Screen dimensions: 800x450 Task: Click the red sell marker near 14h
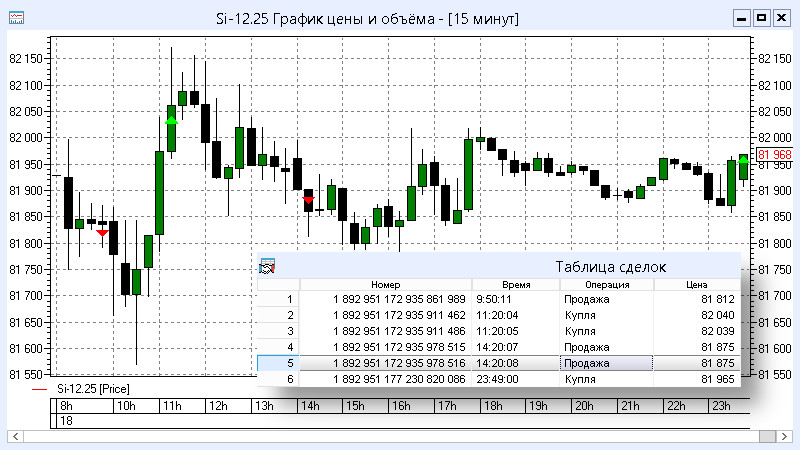(x=308, y=200)
